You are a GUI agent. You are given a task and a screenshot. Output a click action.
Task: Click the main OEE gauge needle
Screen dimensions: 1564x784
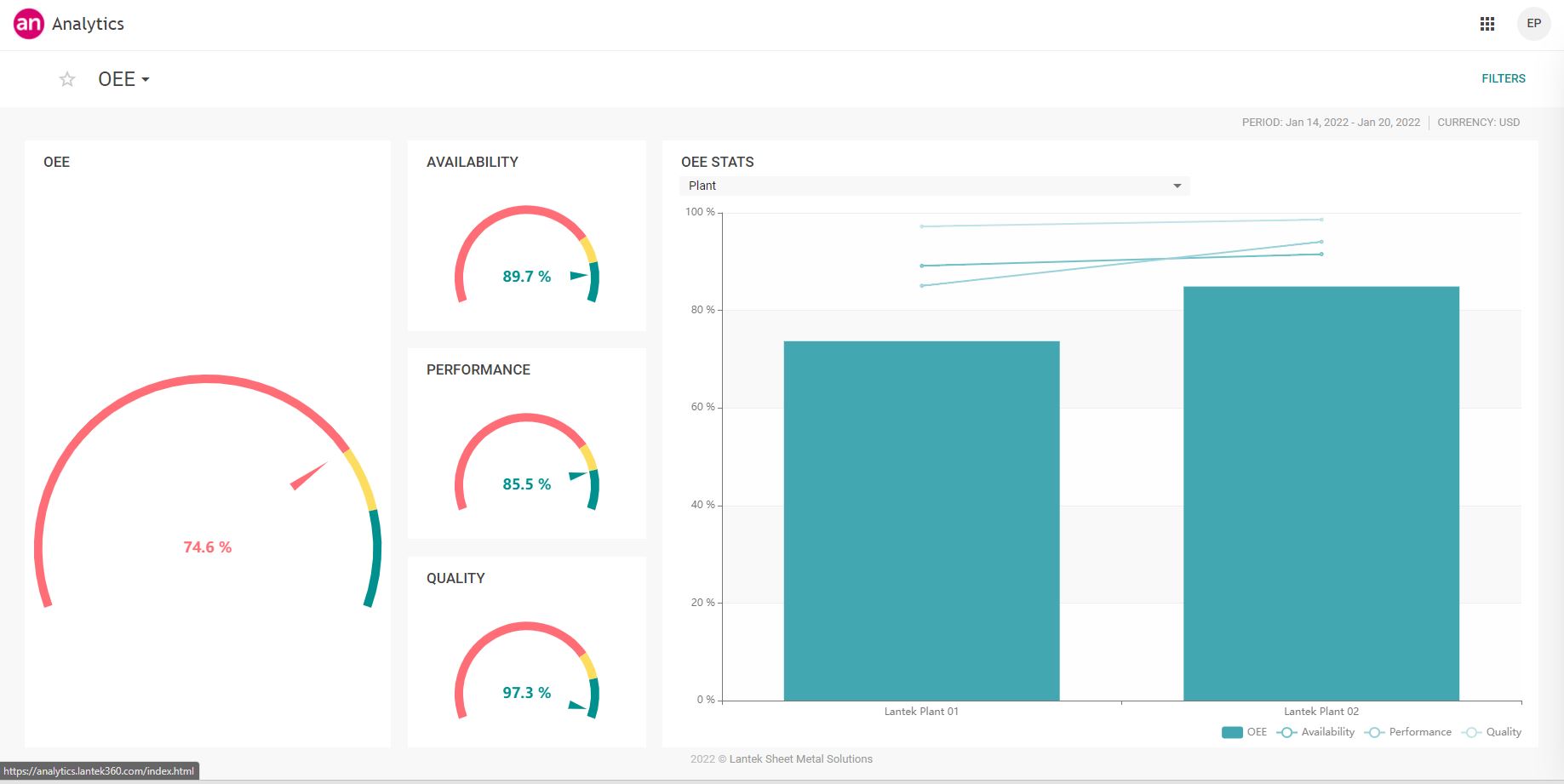coord(309,476)
